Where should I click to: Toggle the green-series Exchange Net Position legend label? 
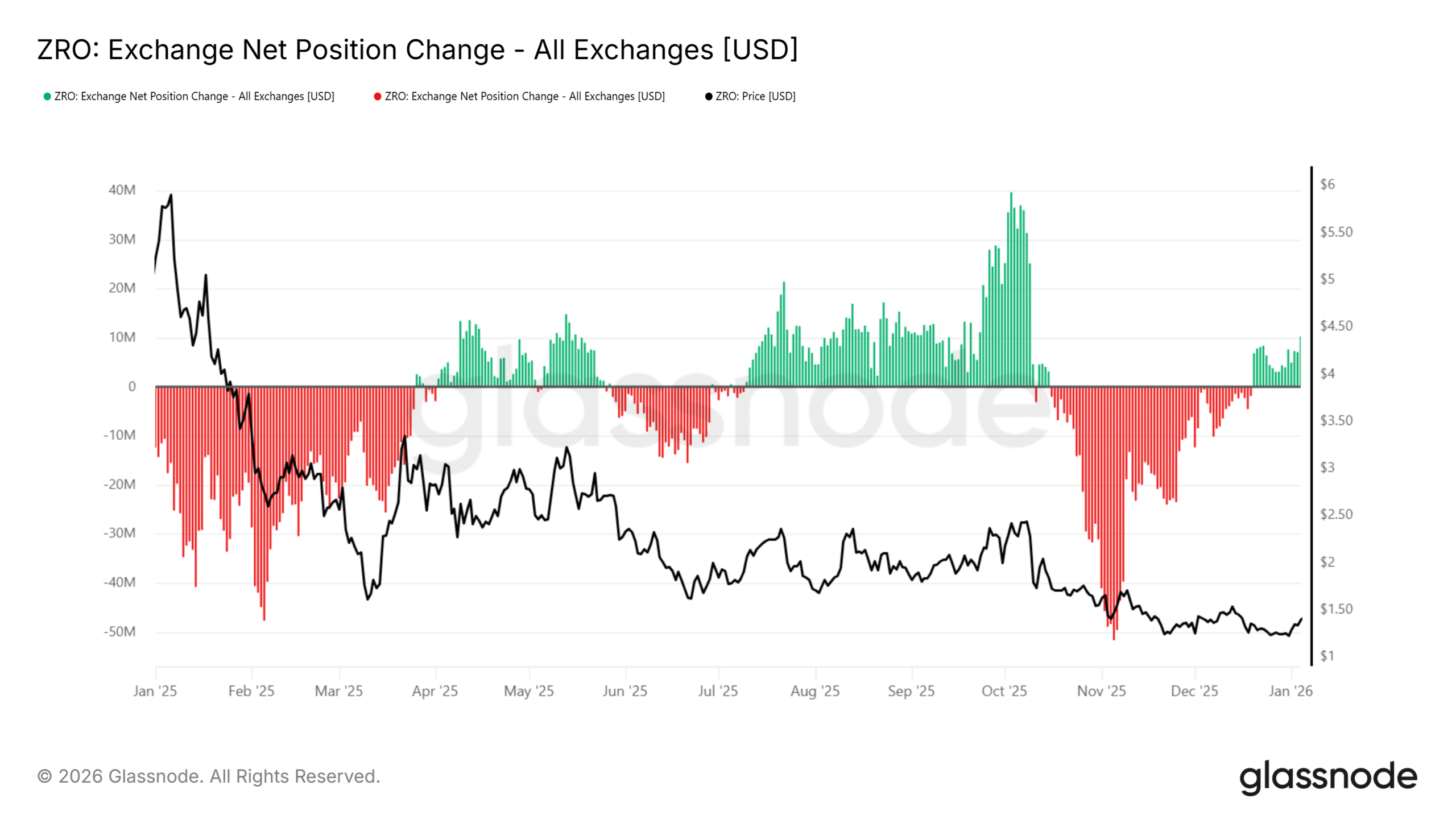tap(194, 97)
